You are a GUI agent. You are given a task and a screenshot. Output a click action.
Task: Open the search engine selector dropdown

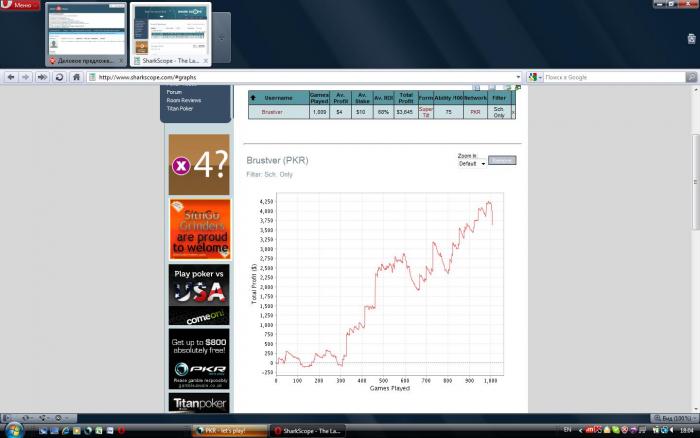pos(535,77)
